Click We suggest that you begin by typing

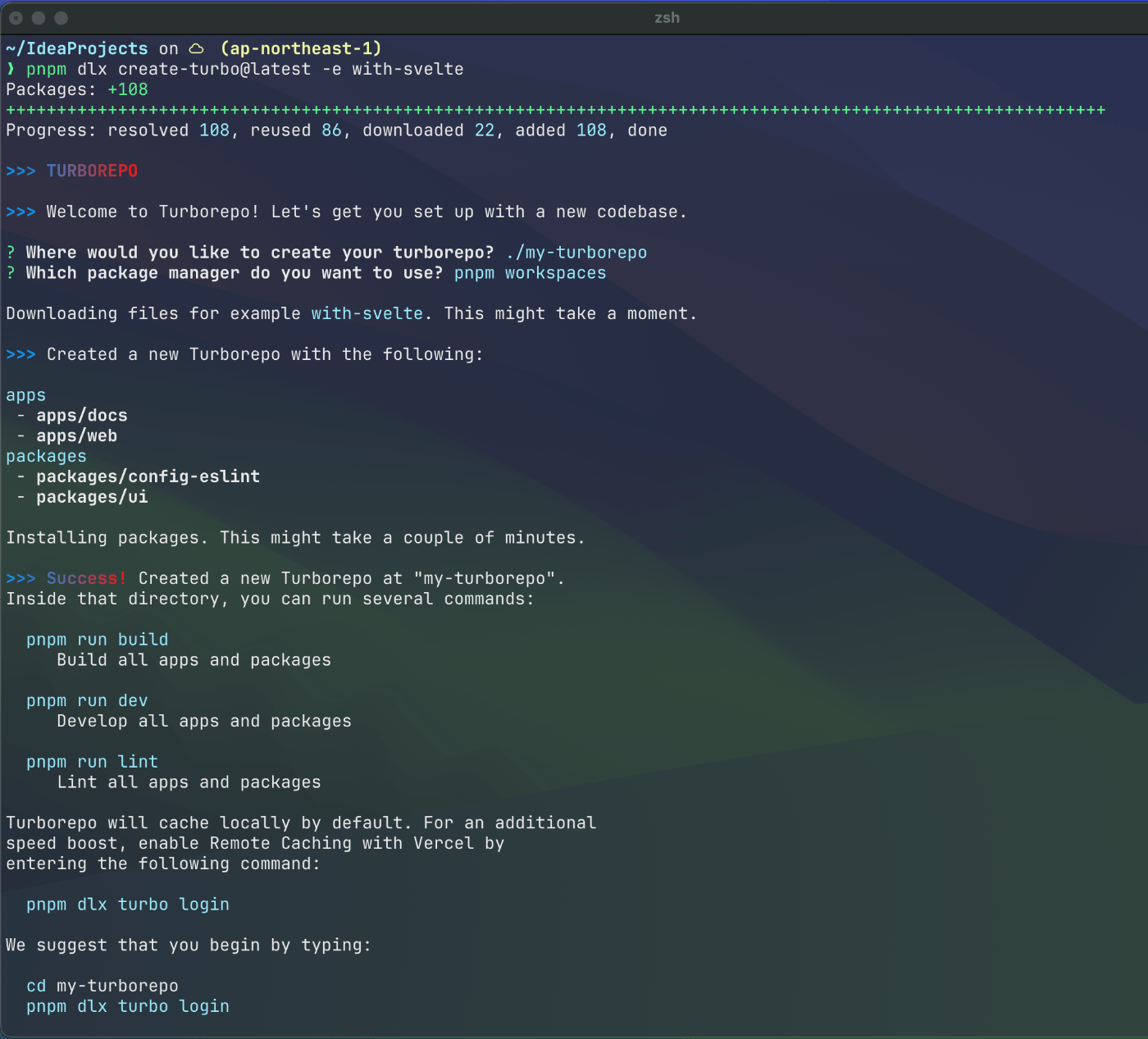point(189,945)
